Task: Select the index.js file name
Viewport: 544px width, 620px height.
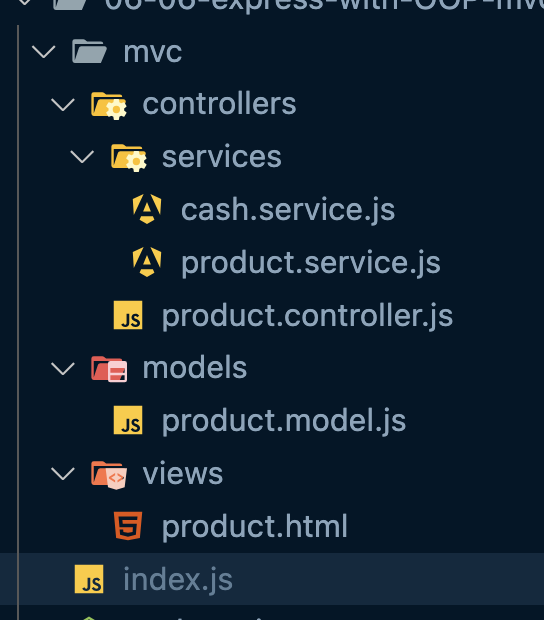Action: point(178,580)
